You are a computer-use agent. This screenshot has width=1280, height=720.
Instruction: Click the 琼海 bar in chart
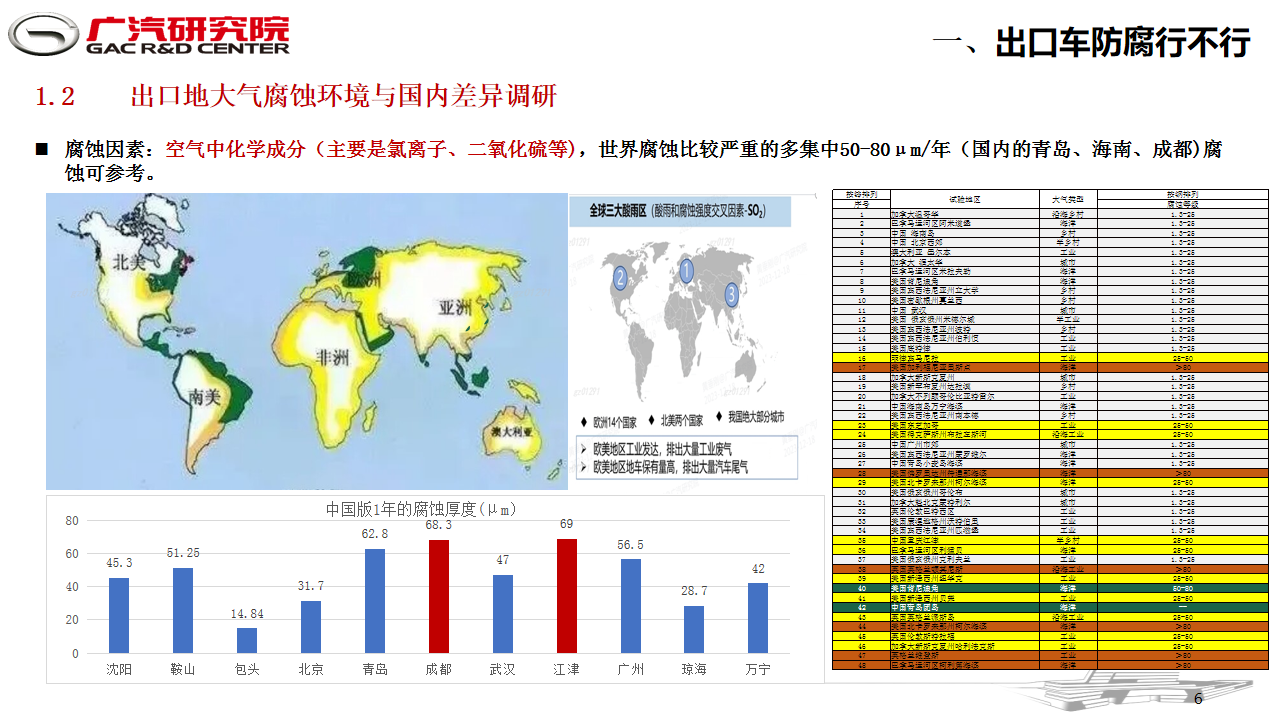[694, 629]
